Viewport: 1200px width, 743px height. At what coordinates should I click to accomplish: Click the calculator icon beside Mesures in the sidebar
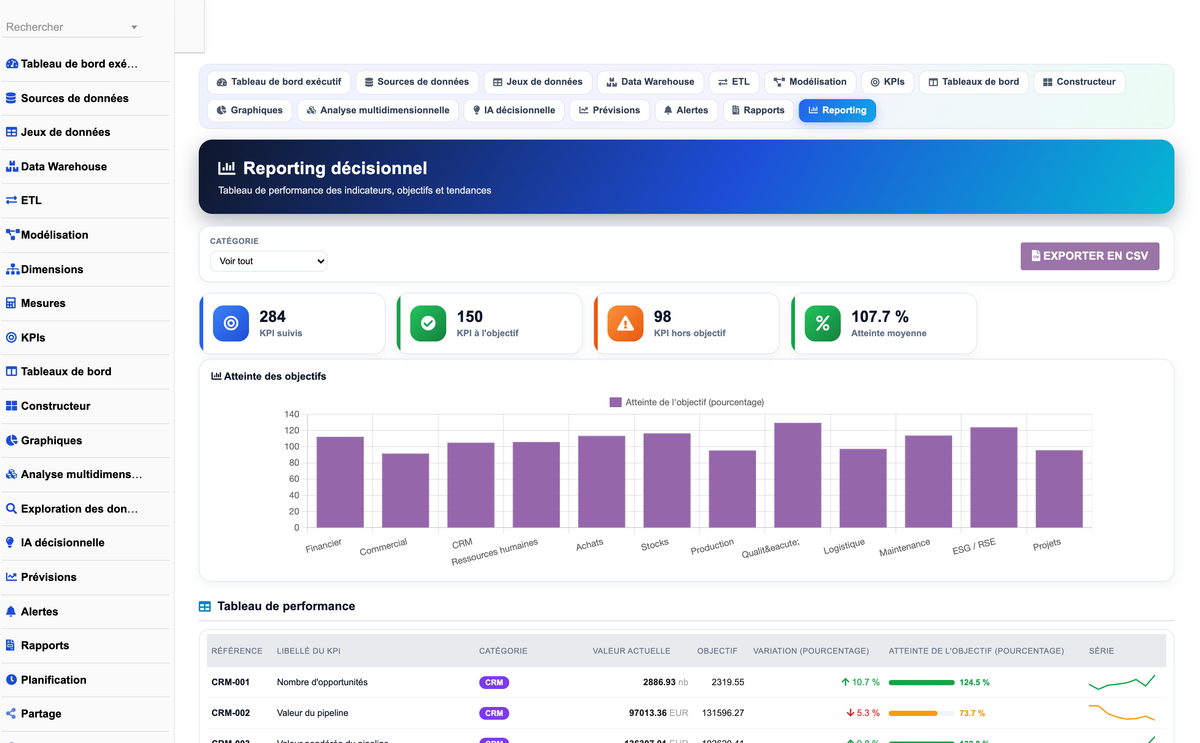click(x=12, y=303)
